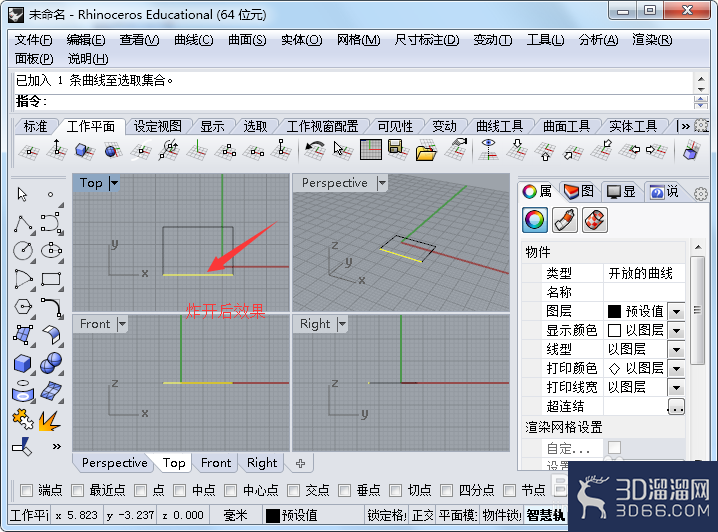Open the Right viewport dropdown menu

pyautogui.click(x=342, y=324)
